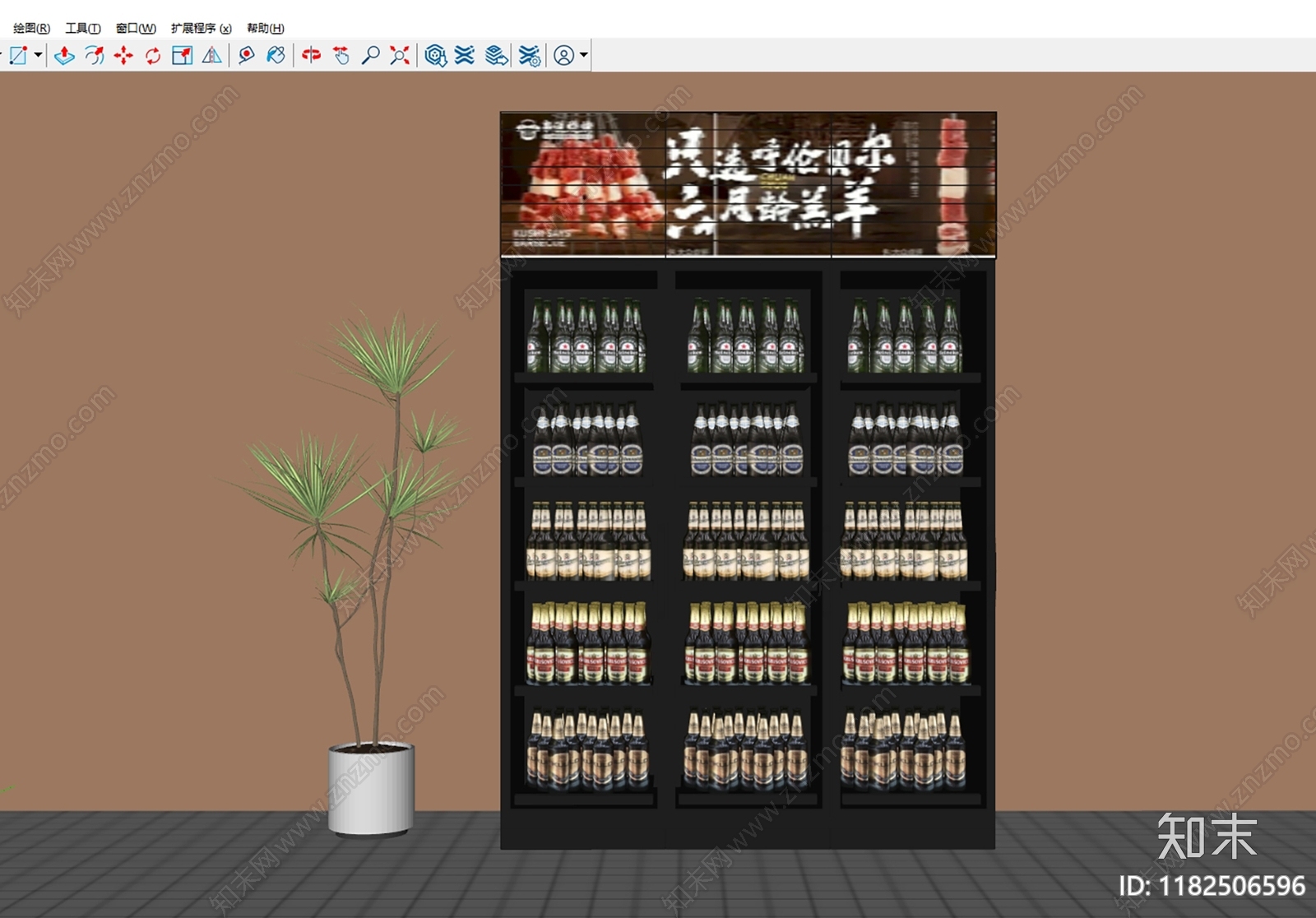Expand the shape tool dropdown arrow
Viewport: 1316px width, 918px height.
click(x=38, y=55)
